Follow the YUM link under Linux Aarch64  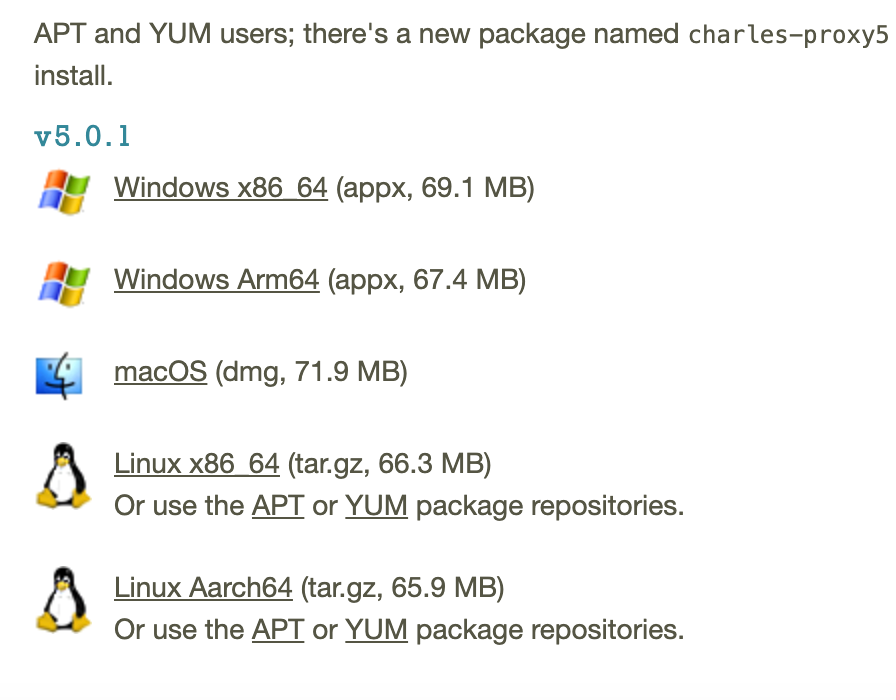376,629
